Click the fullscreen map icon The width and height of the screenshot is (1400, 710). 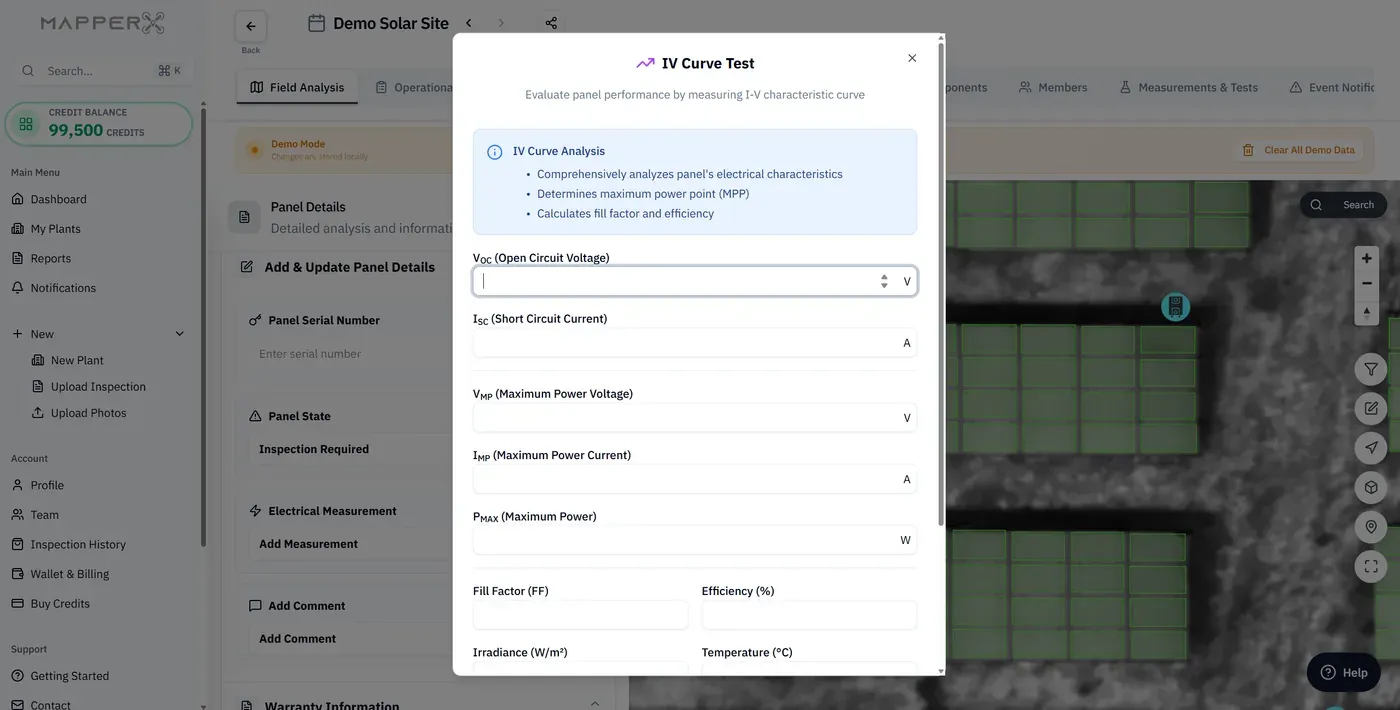click(x=1371, y=566)
